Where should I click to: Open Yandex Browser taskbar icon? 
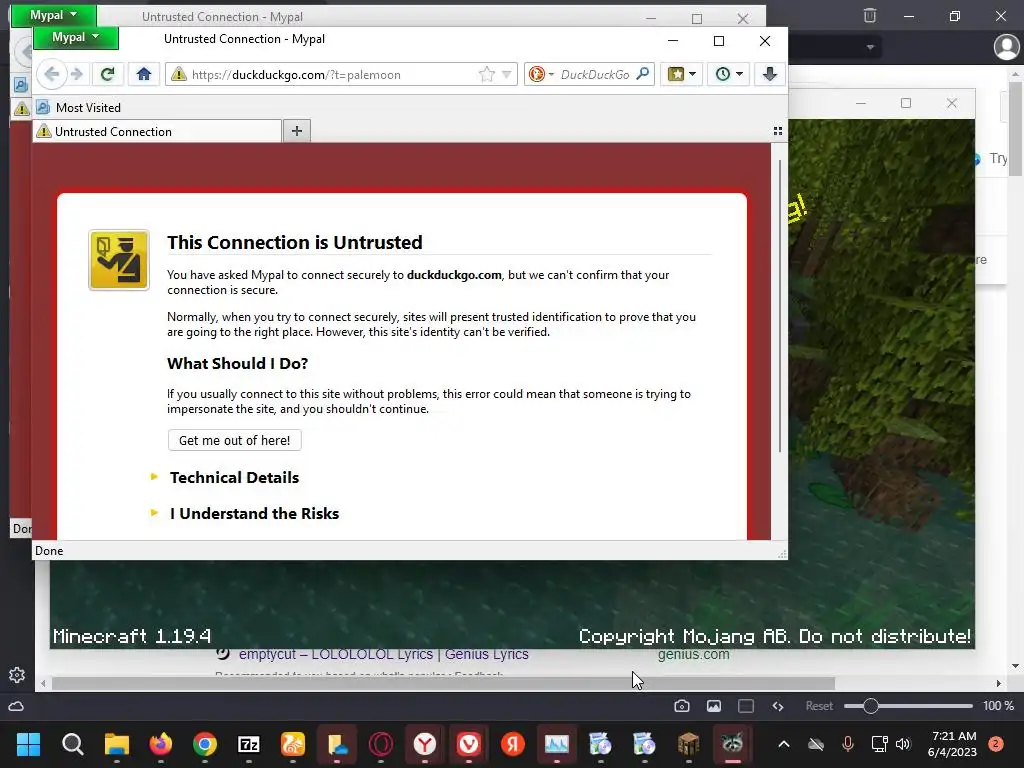pyautogui.click(x=424, y=744)
